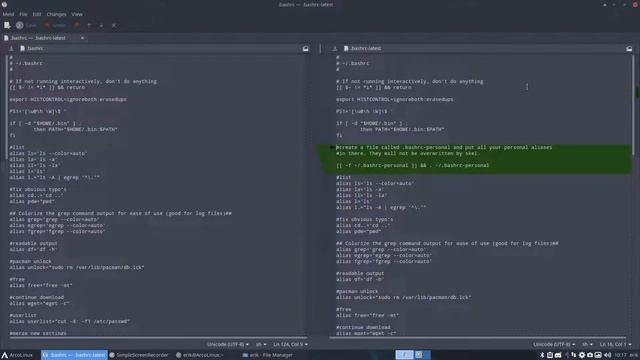Click the taskbar clock

[620, 355]
